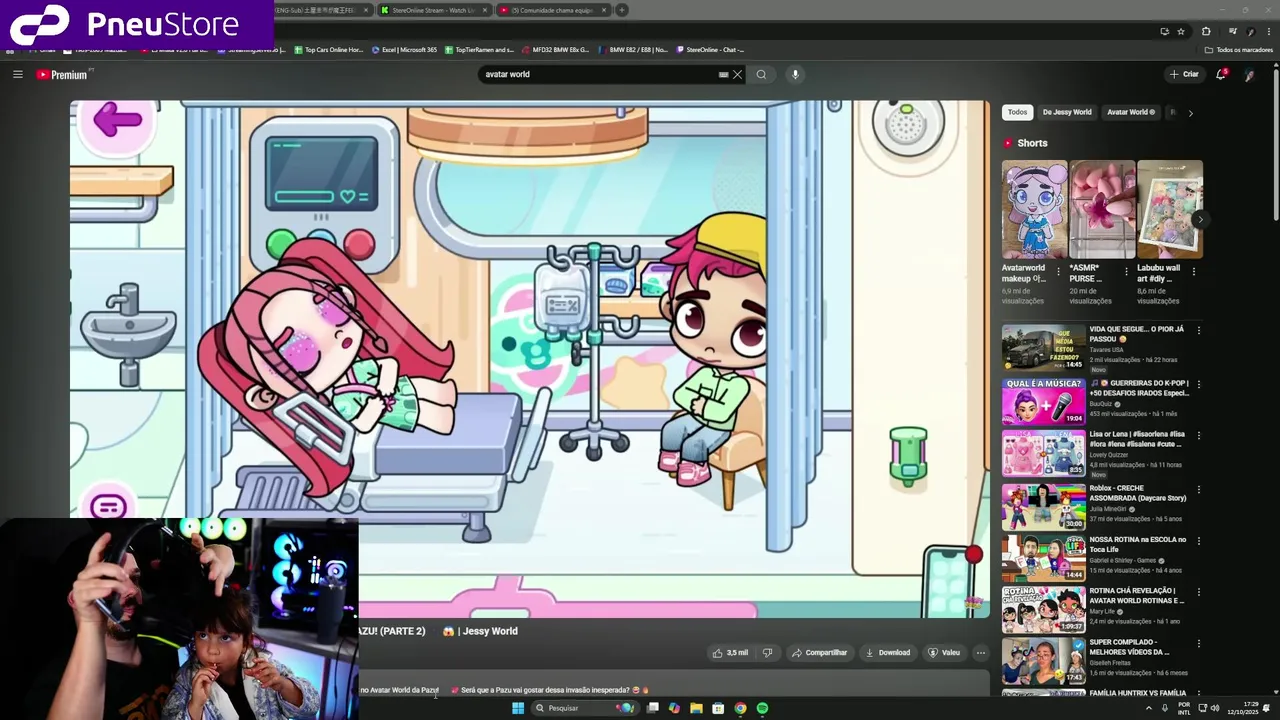This screenshot has height=720, width=1280.
Task: Close the 'StereOnline Stream' browser tab
Action: (485, 10)
